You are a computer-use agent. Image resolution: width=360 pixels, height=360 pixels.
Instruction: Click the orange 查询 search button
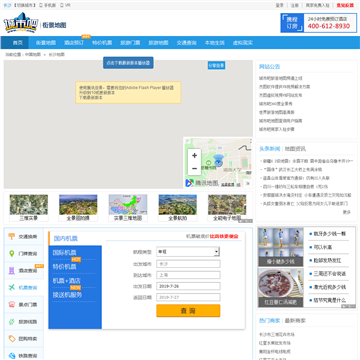tap(188, 311)
